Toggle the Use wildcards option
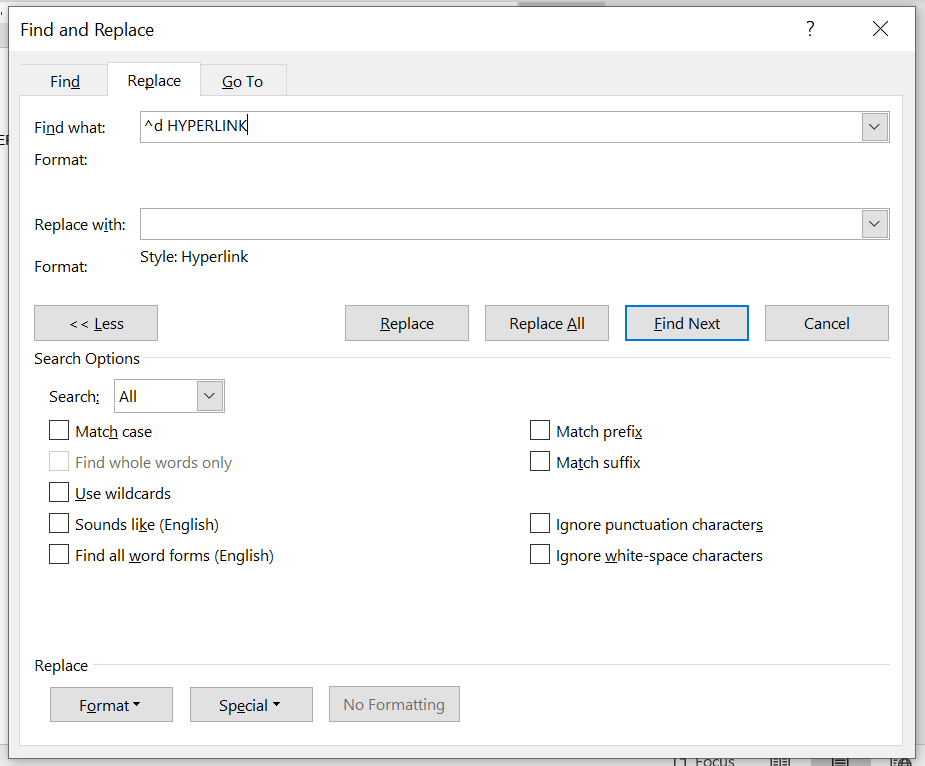This screenshot has width=925, height=766. (x=59, y=493)
